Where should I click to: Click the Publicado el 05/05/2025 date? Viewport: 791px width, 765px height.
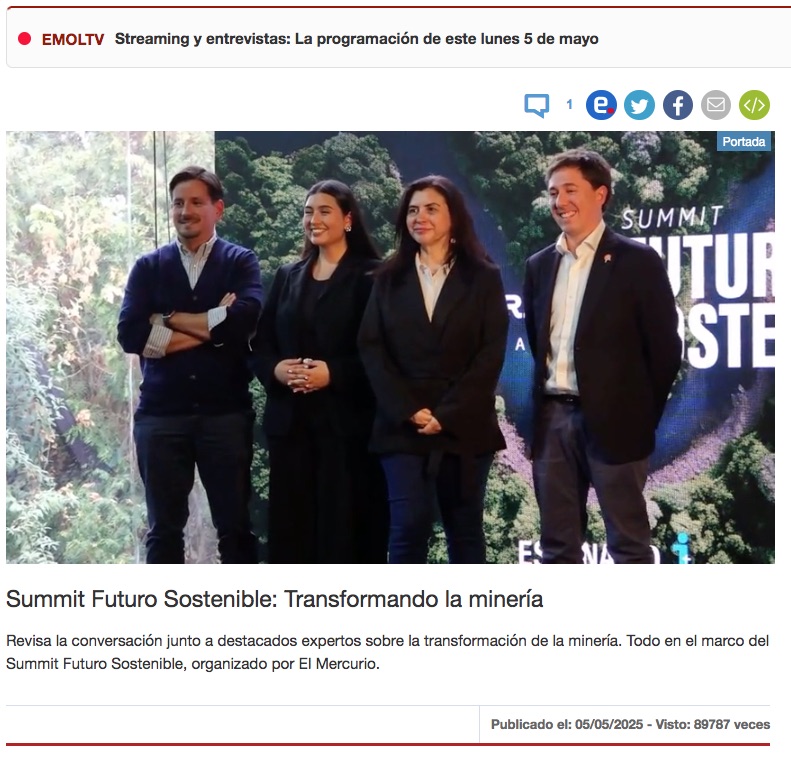[567, 724]
